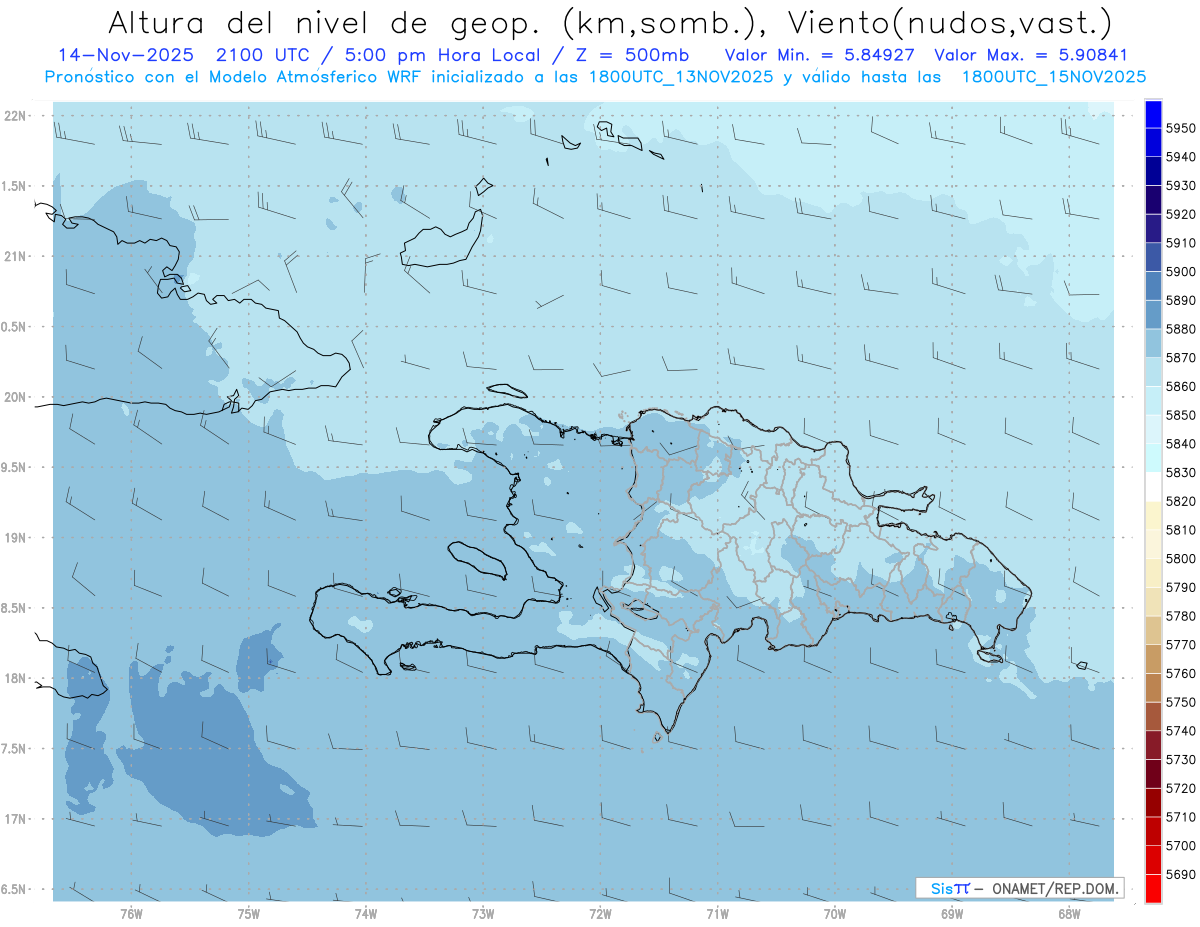Click the 'ONAMET/REP.DOM.' credit label
This screenshot has width=1200, height=927.
(x=1056, y=888)
